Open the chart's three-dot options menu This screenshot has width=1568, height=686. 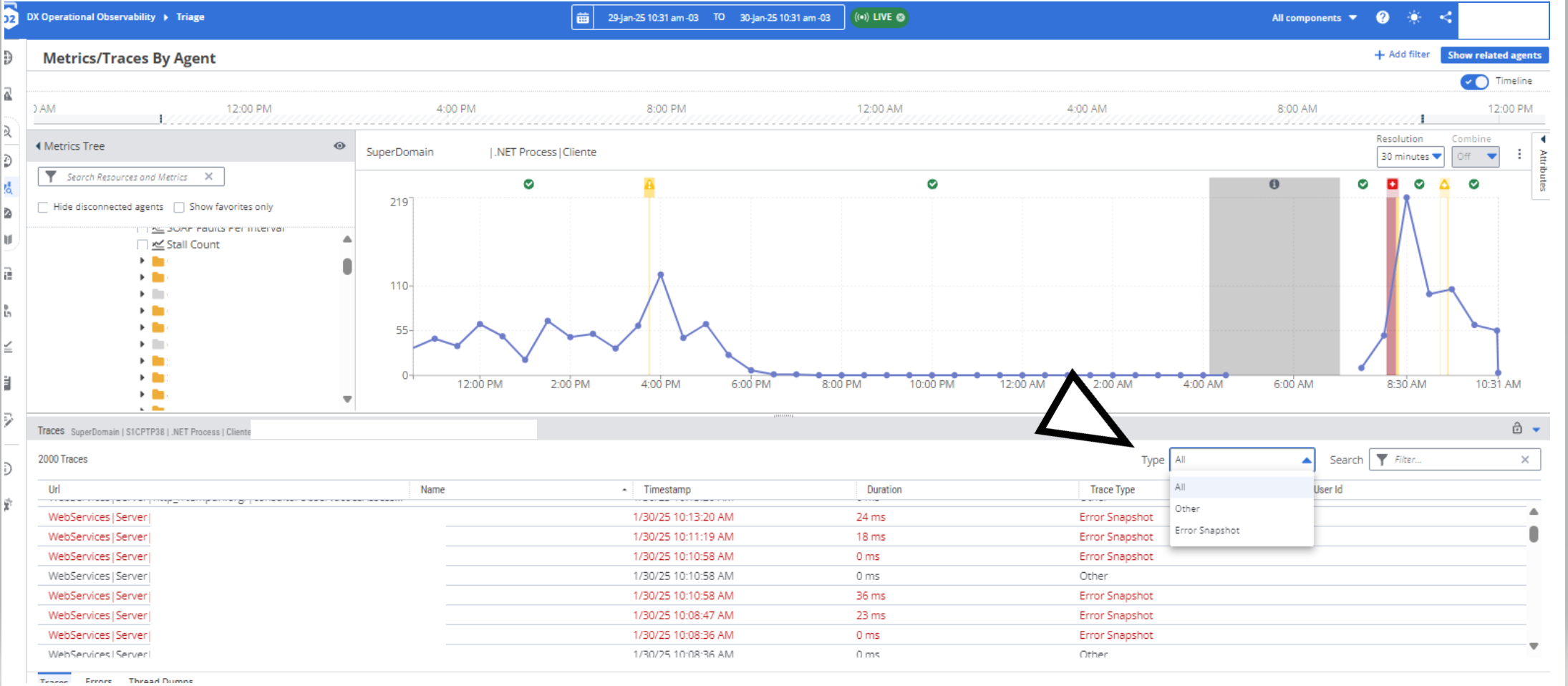pyautogui.click(x=1519, y=155)
